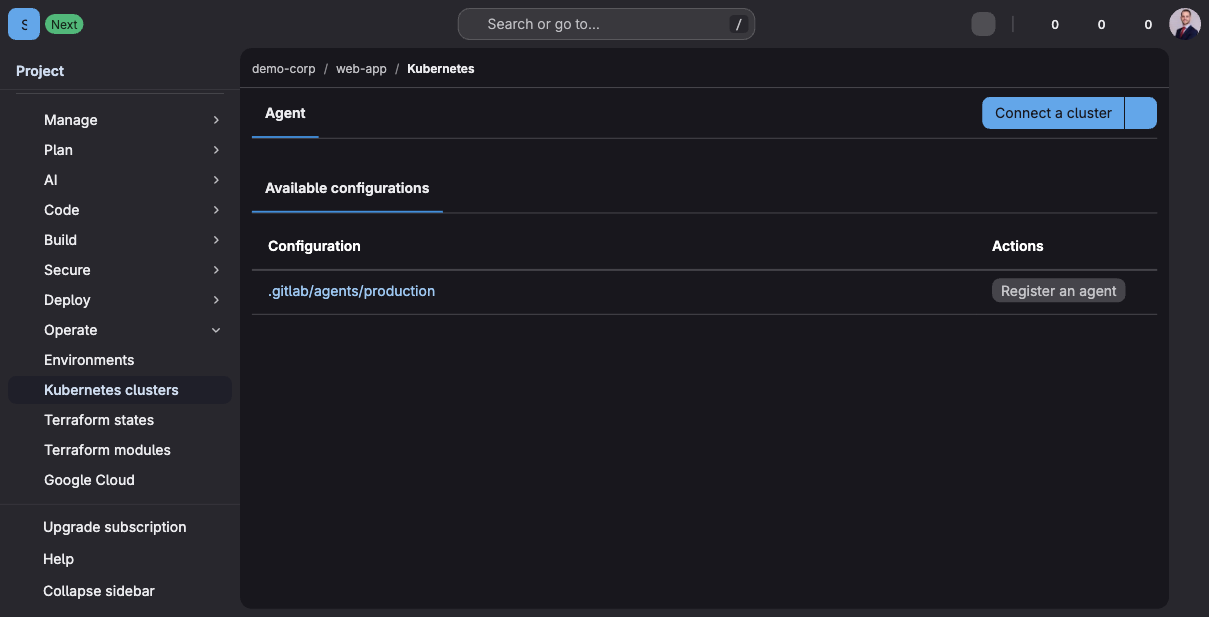The image size is (1209, 617).
Task: Click the Plan sidebar label
Action: click(58, 150)
